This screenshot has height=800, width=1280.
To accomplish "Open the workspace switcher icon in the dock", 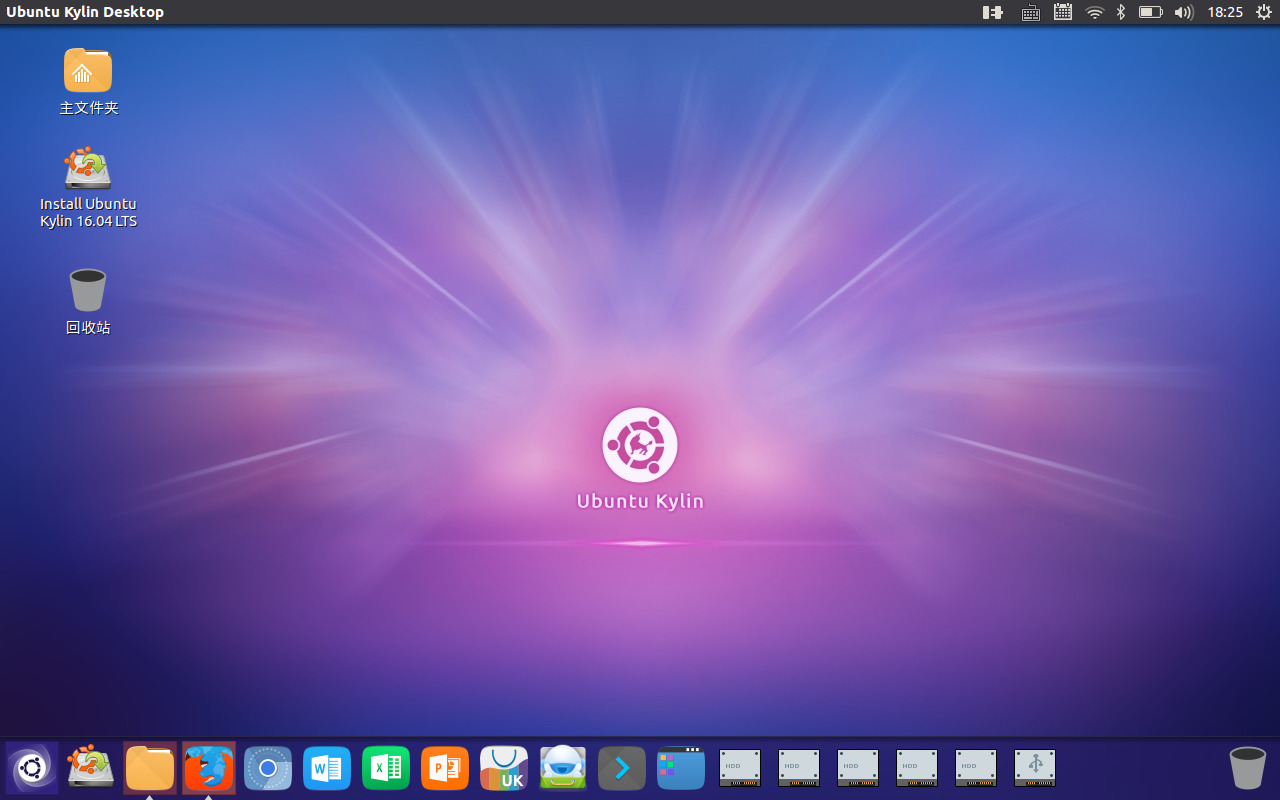I will point(681,768).
